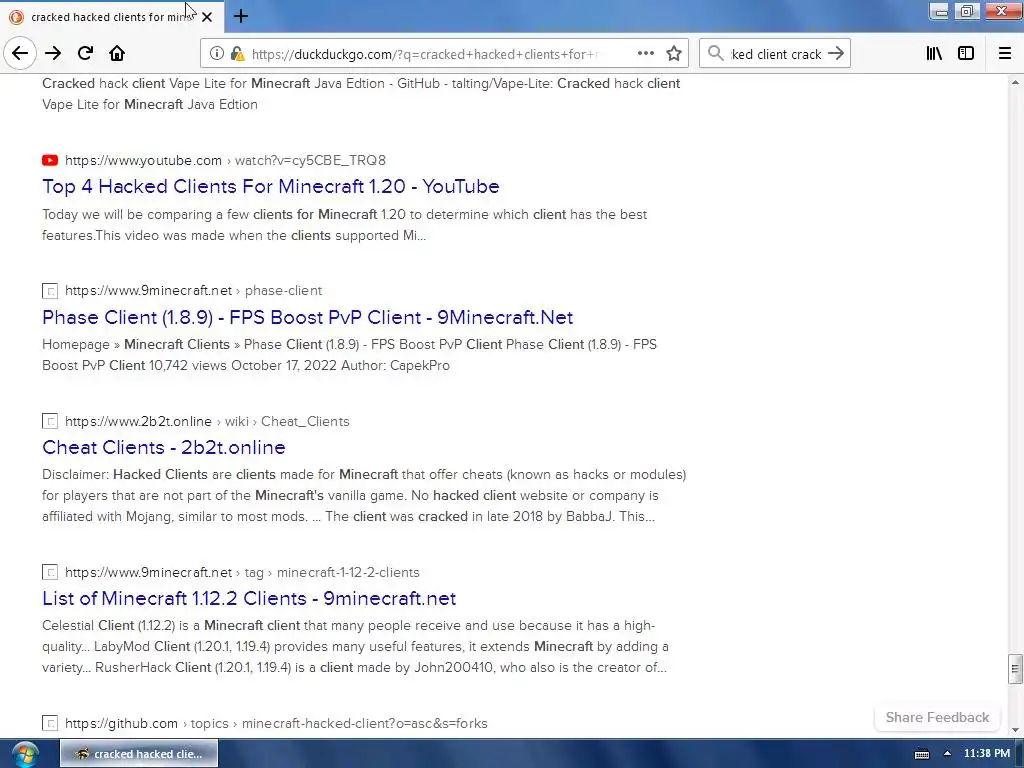Click the 2b2t.online wiki Cheat_Clients URL
This screenshot has width=1024, height=768.
[x=207, y=421]
